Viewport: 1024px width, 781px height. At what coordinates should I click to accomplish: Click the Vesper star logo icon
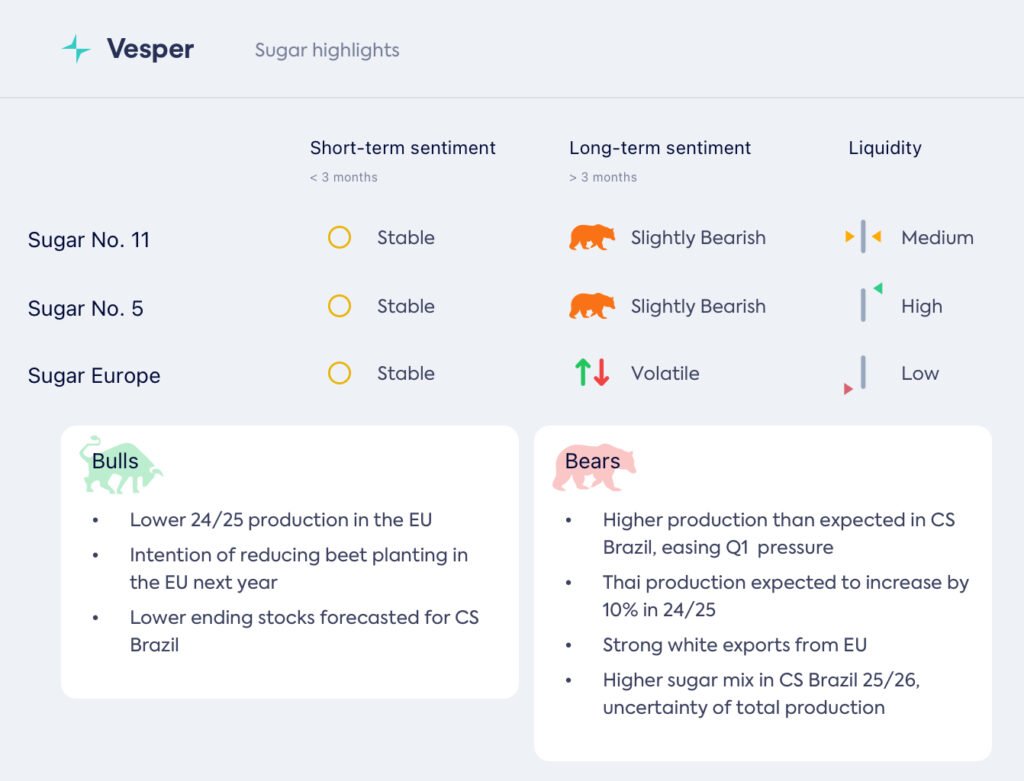point(76,49)
